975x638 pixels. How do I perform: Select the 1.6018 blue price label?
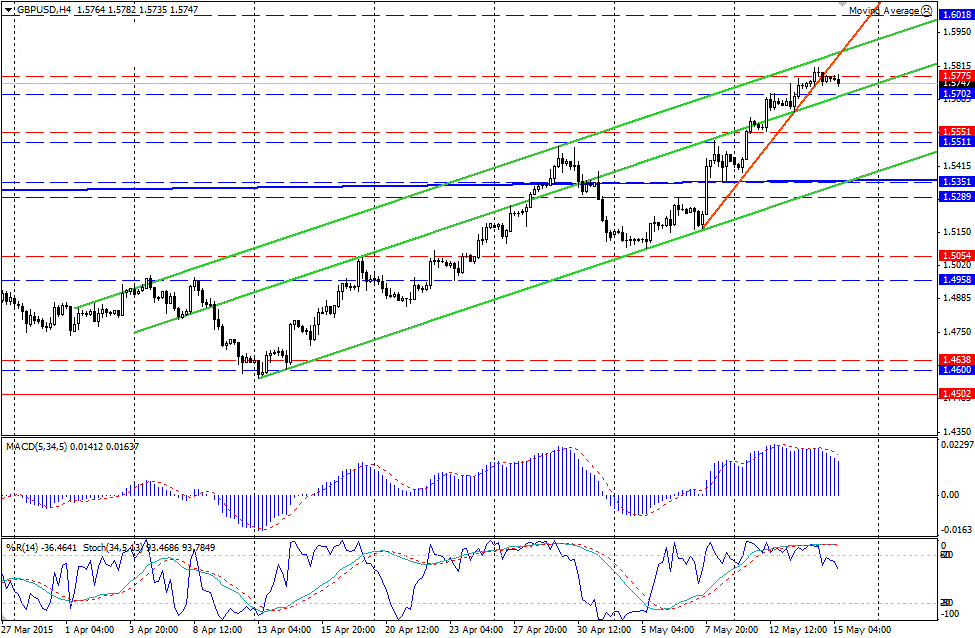tap(957, 14)
